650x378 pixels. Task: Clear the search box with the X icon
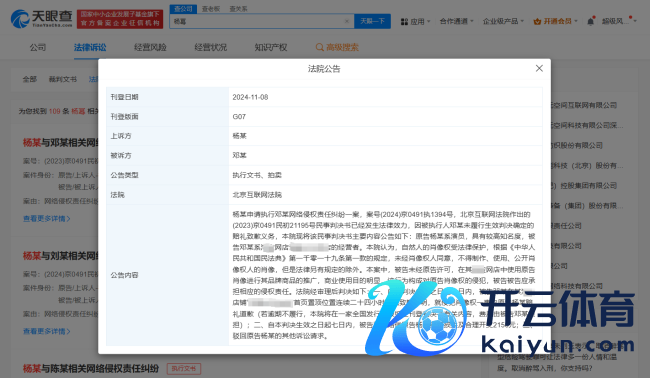pyautogui.click(x=347, y=21)
